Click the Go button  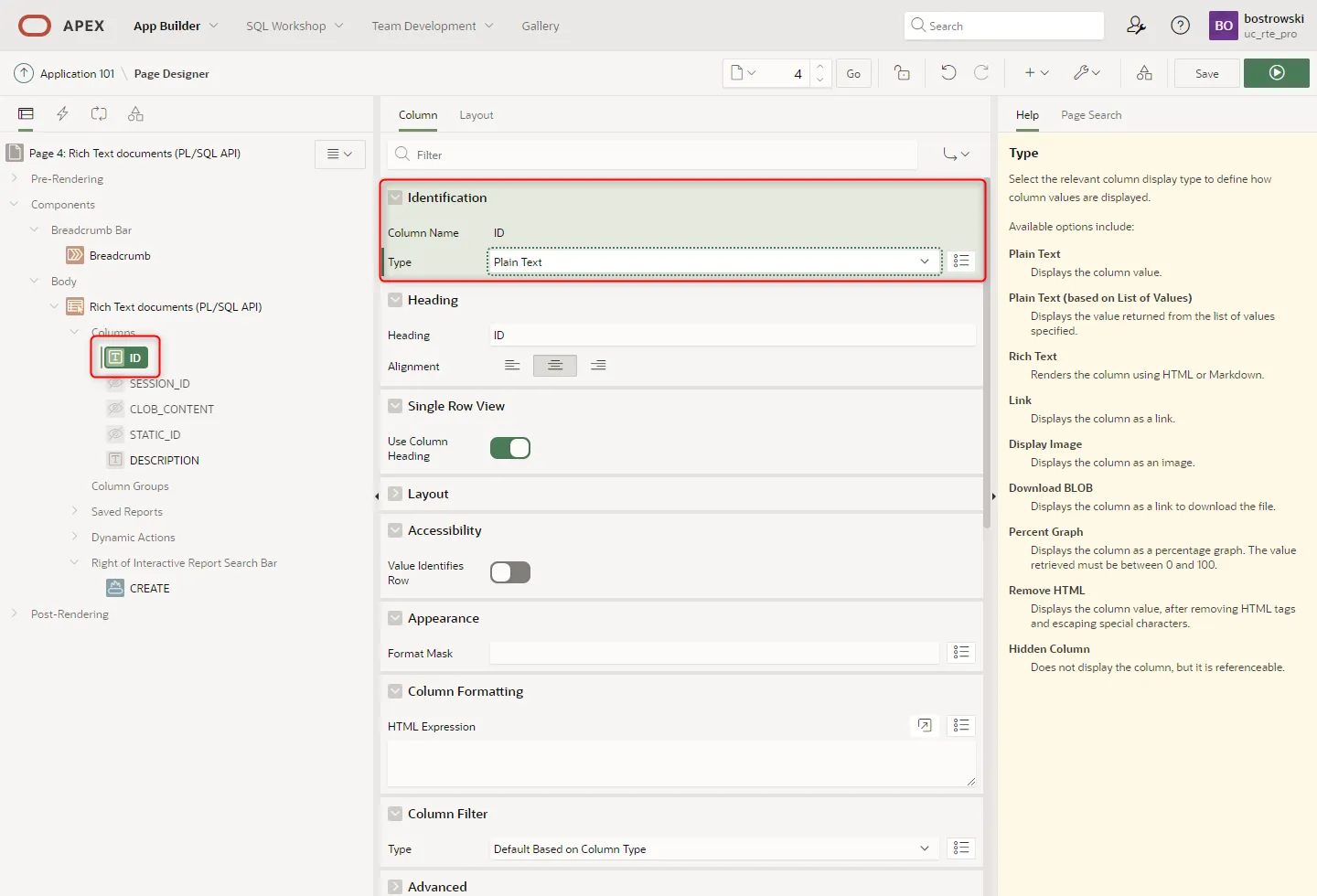(x=852, y=73)
